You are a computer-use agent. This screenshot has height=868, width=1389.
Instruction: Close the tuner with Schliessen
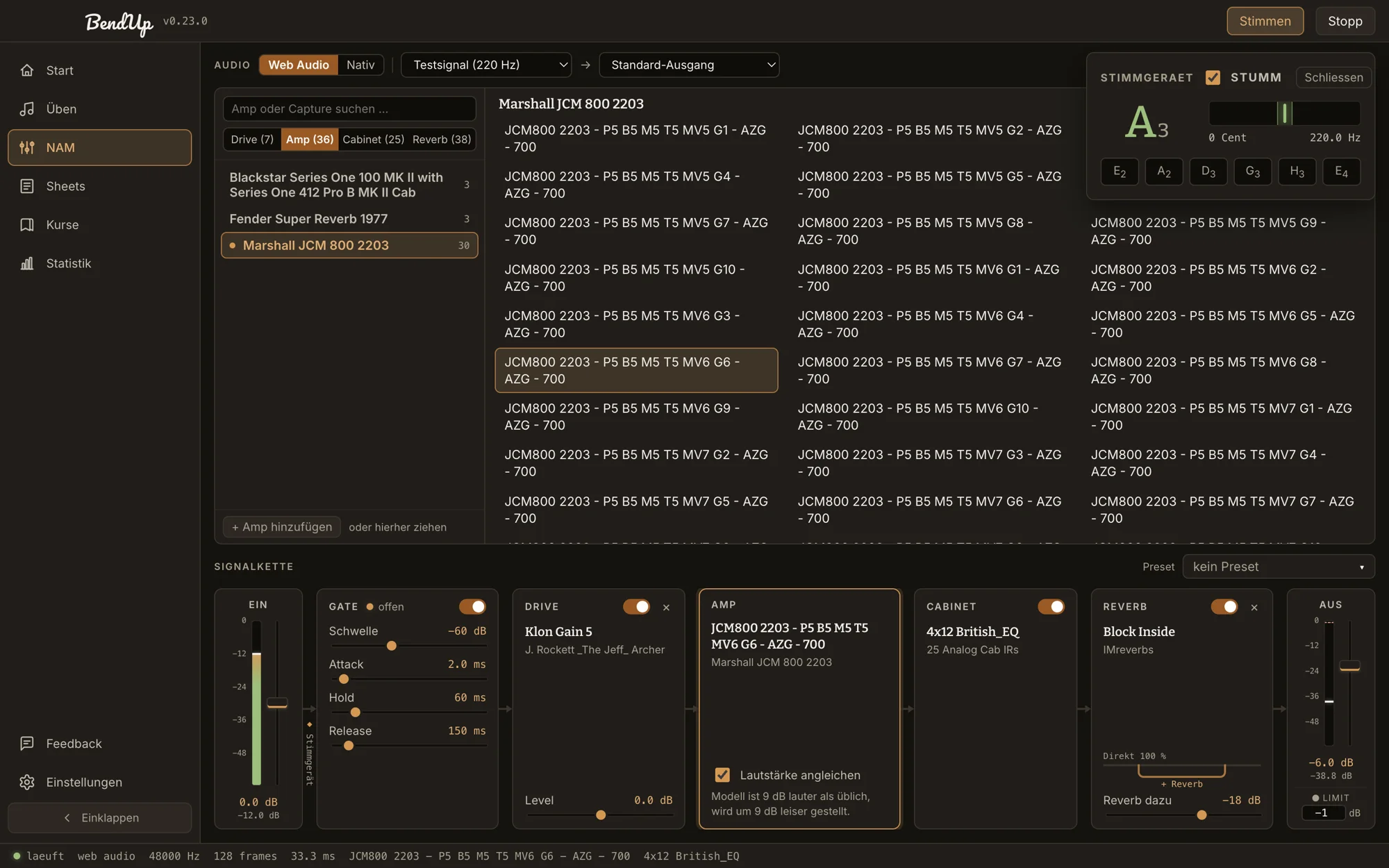coord(1333,77)
